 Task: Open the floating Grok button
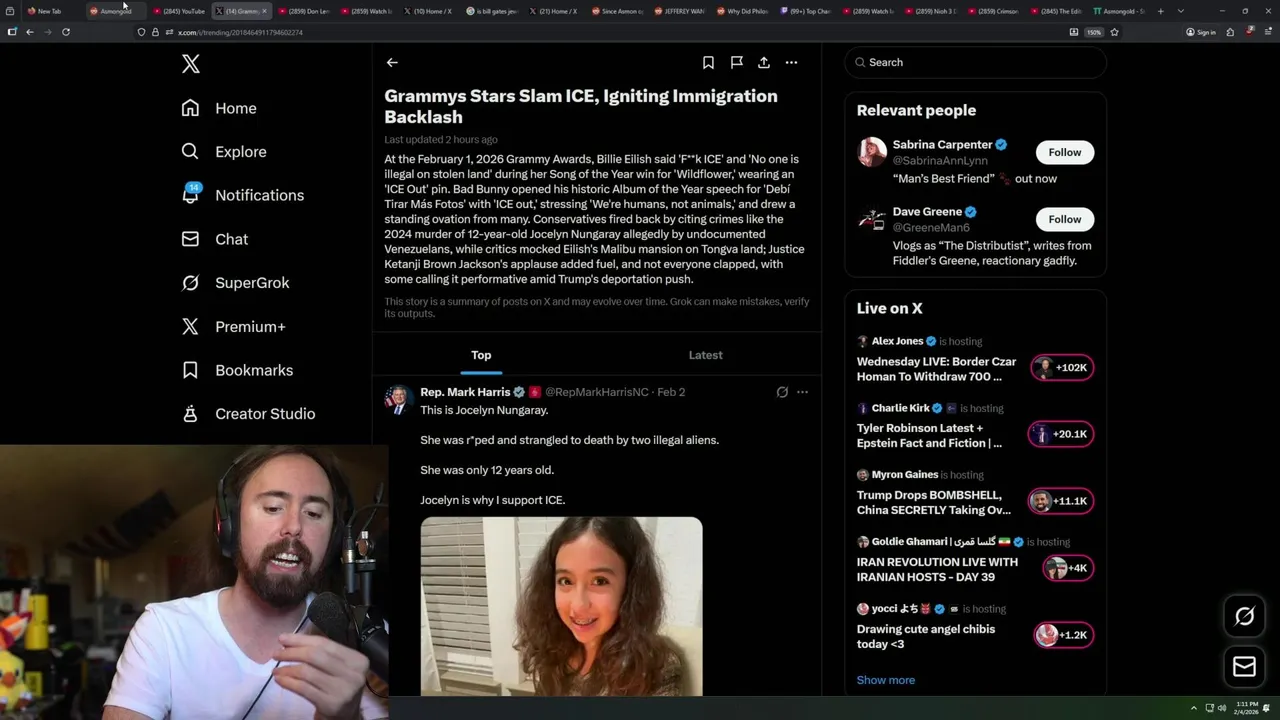point(1244,616)
